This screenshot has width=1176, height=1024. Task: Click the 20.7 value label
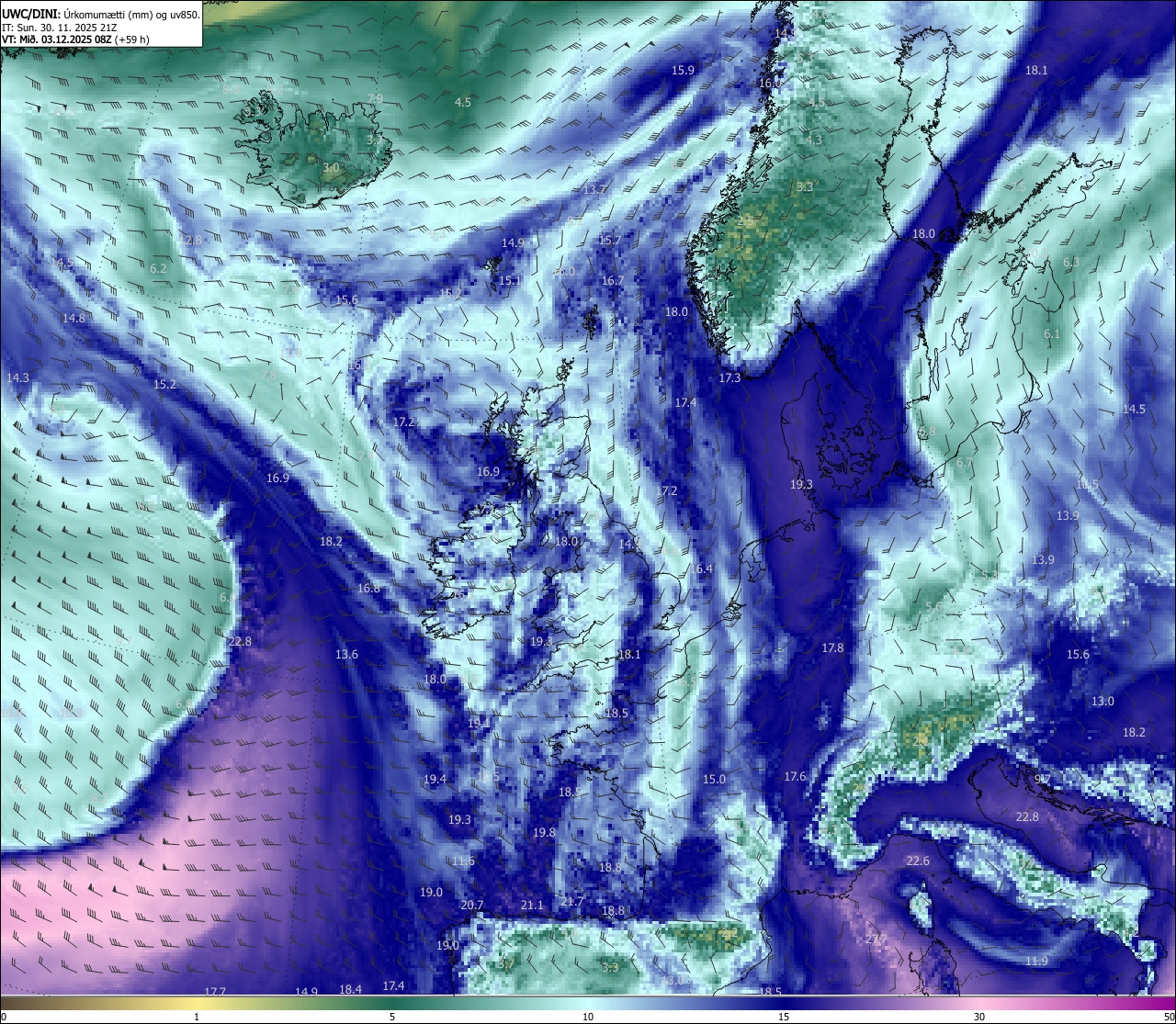coord(471,905)
